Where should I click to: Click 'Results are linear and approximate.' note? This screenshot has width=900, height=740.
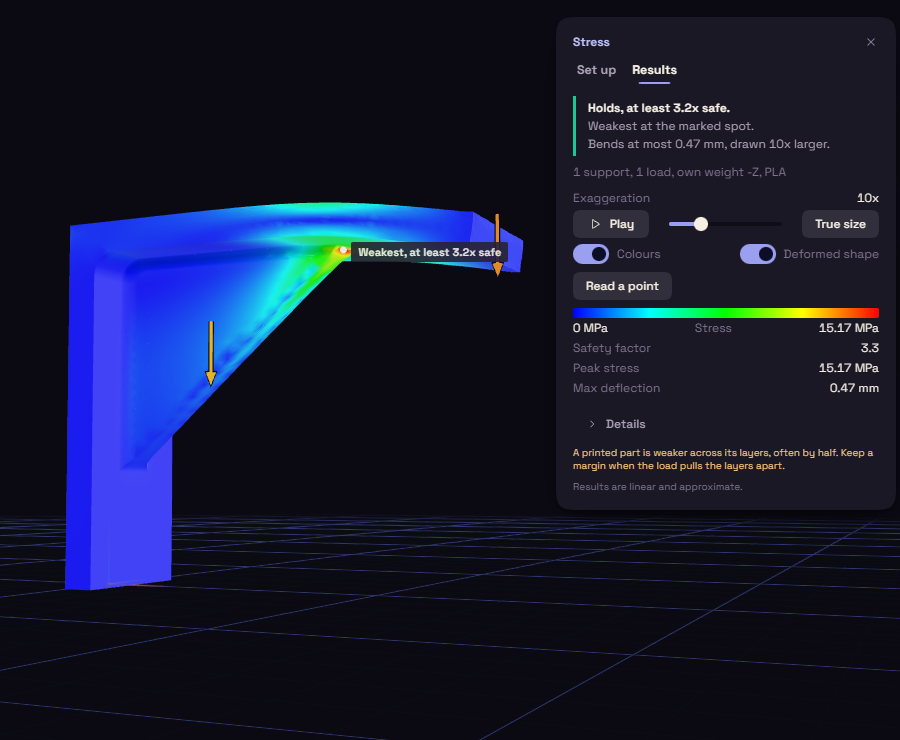(658, 487)
